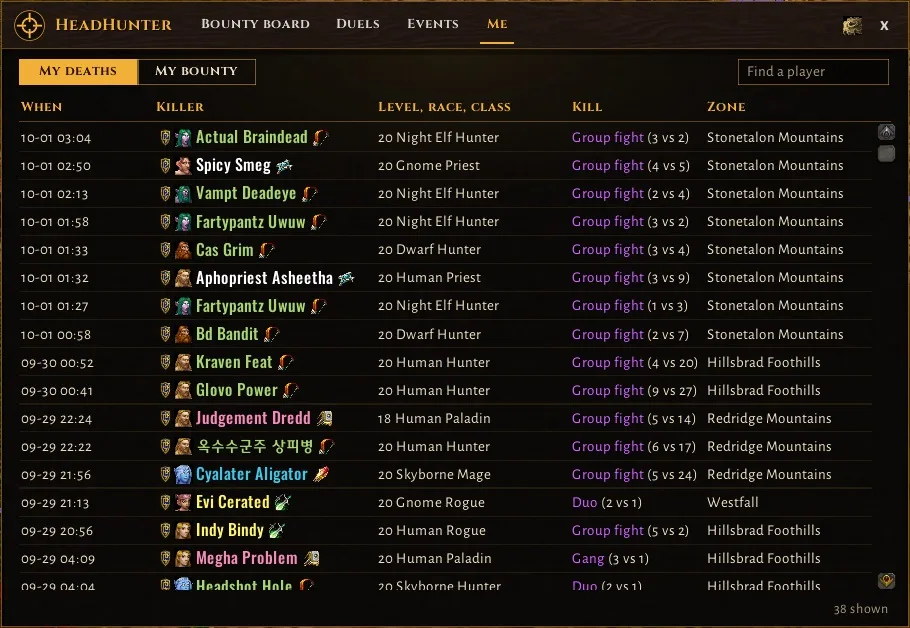Click the Find a player search field
This screenshot has height=628, width=910.
tap(813, 71)
